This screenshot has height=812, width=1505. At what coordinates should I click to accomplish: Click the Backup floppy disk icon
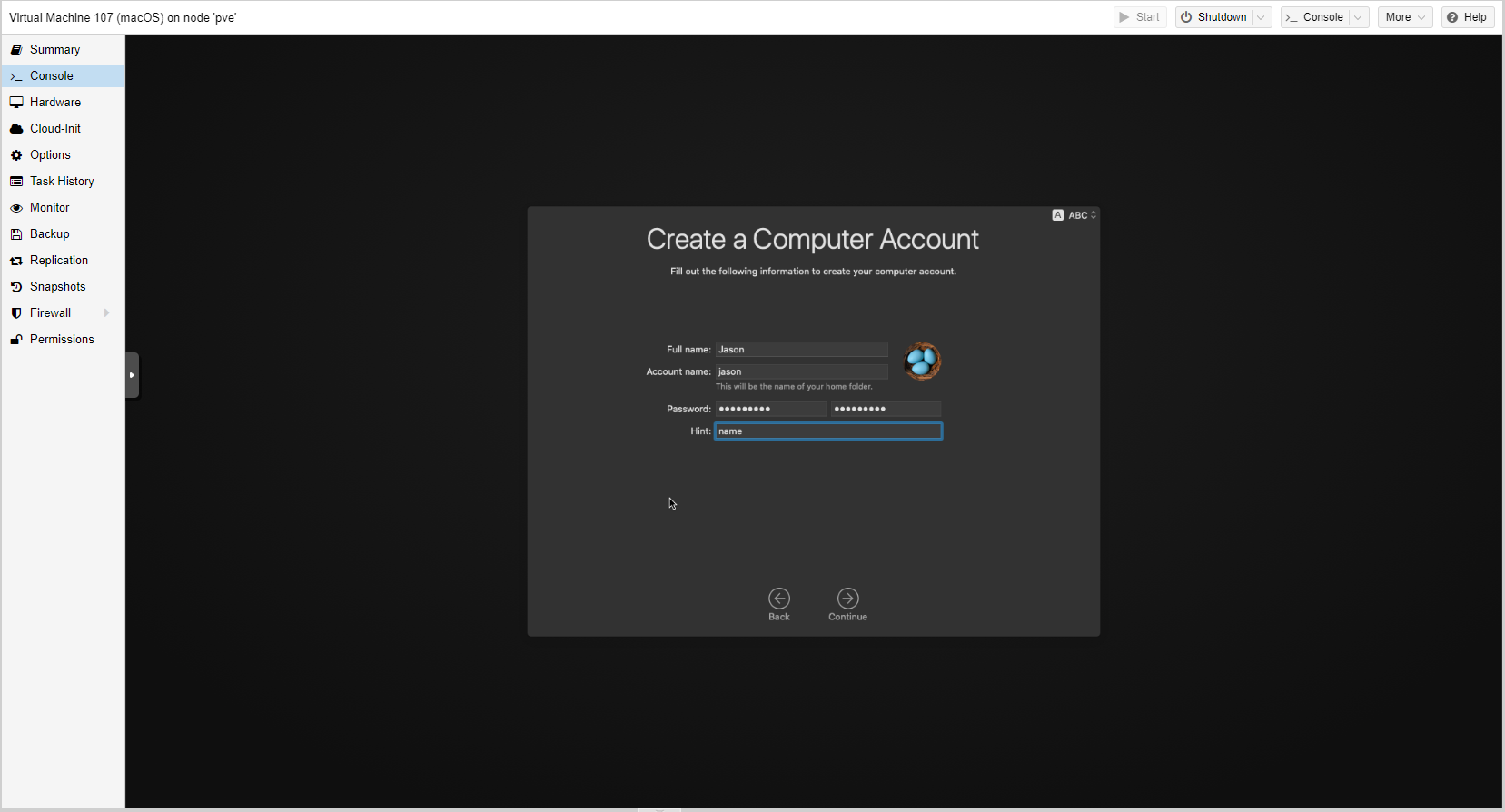coord(16,234)
